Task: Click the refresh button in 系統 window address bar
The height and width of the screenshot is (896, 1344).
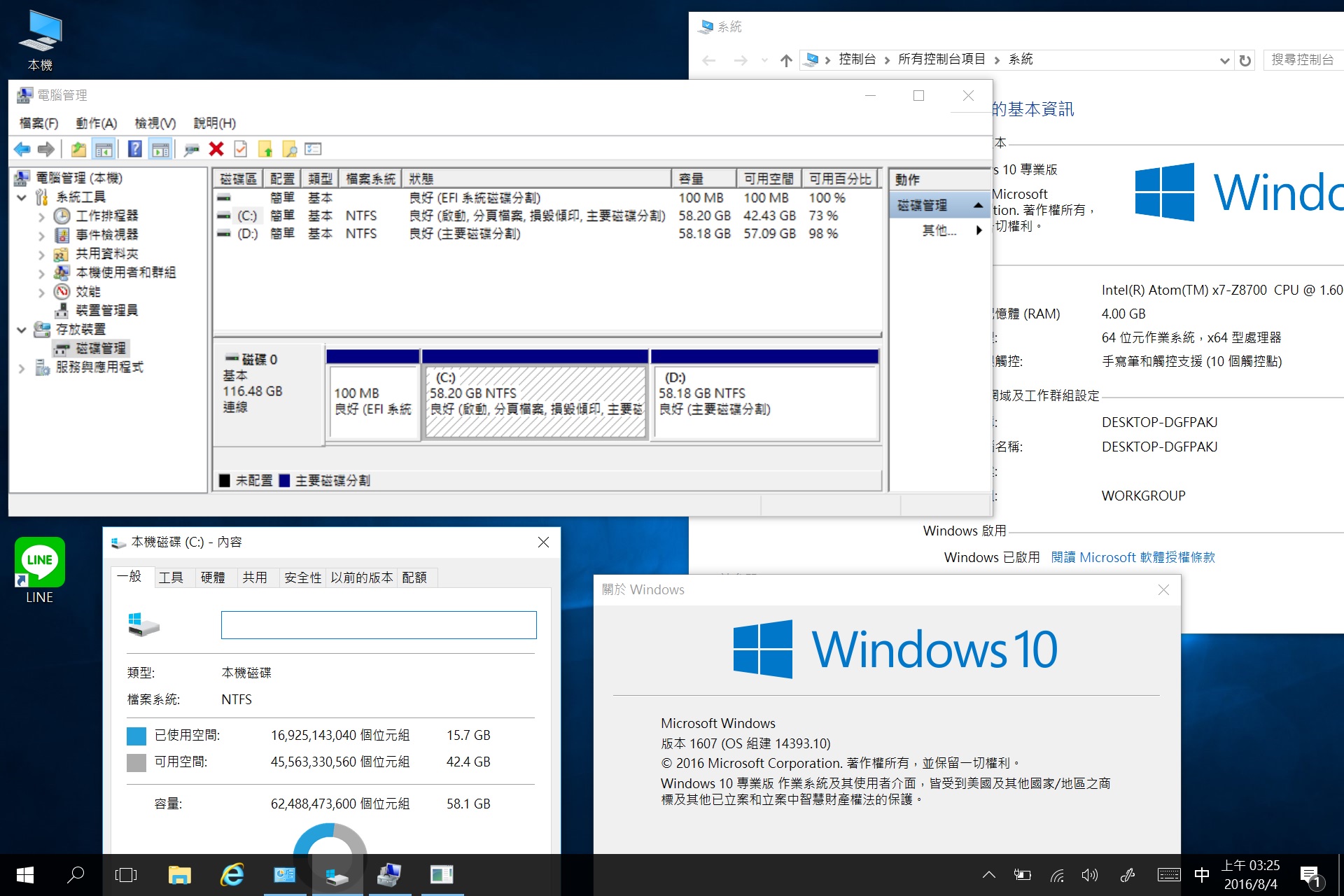Action: pos(1245,61)
